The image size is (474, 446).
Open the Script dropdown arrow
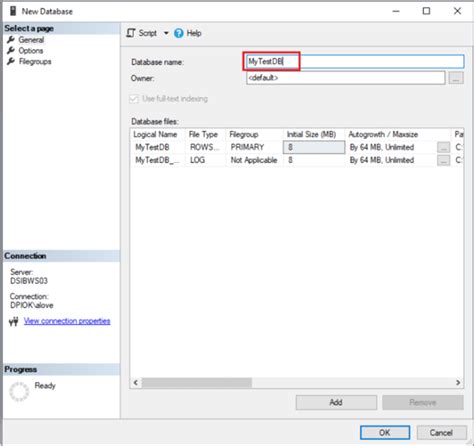tap(166, 33)
